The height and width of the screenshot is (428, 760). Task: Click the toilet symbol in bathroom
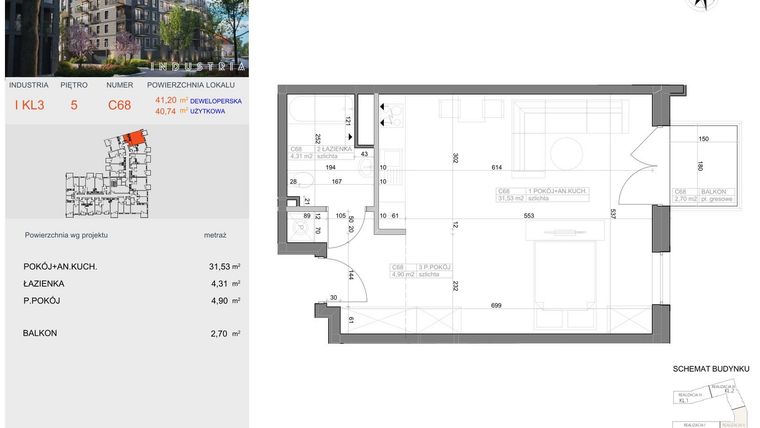tap(301, 180)
